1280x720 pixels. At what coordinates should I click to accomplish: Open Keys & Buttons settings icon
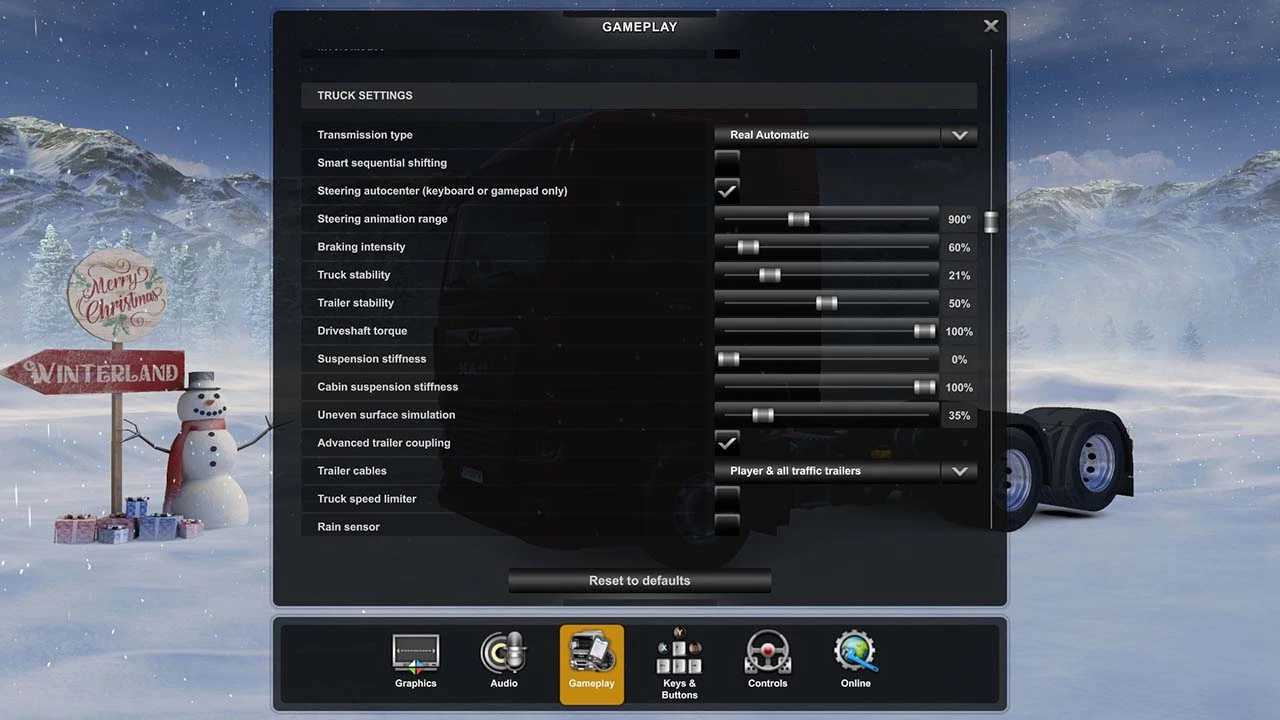click(x=679, y=657)
